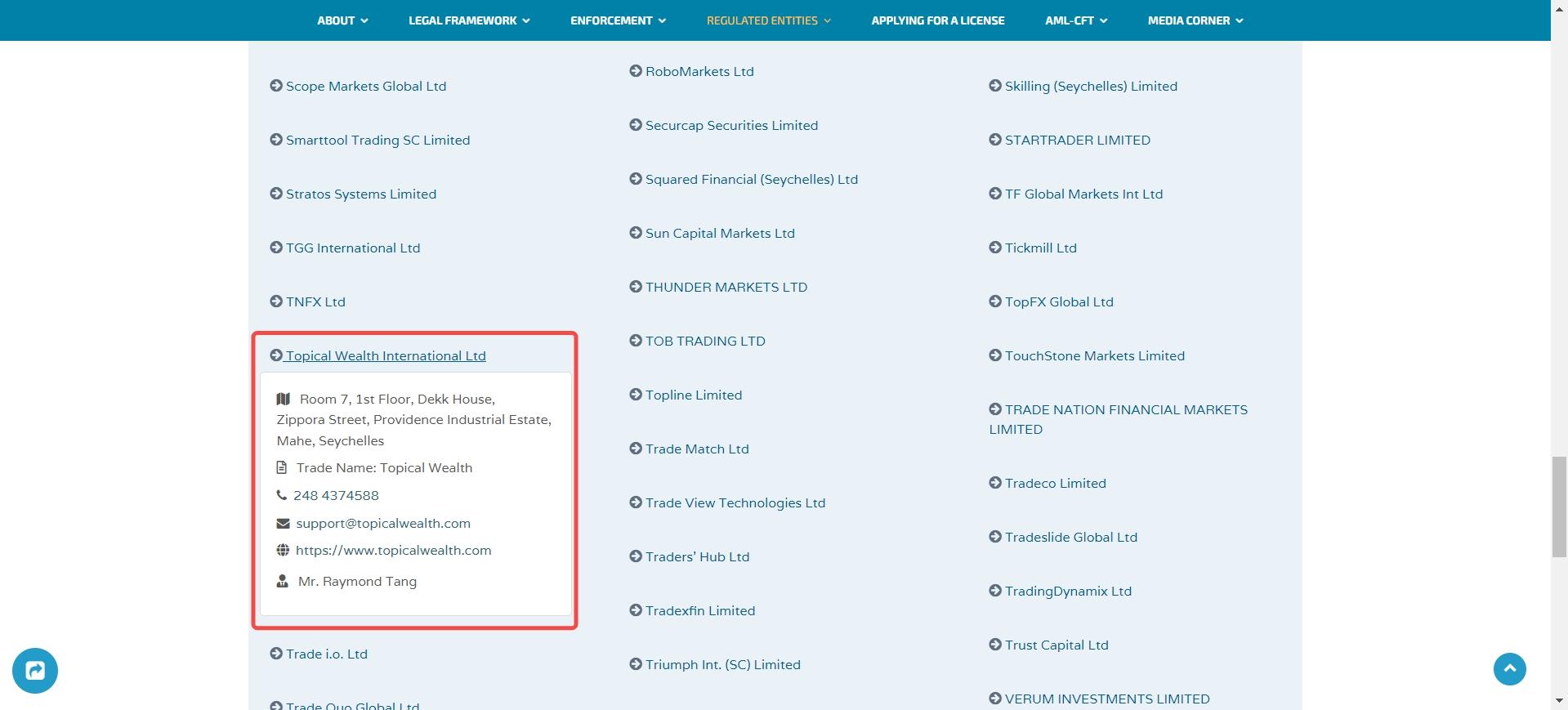Open Squared Financial (Seychelles) Ltd entry
Viewport: 1568px width, 710px height.
tap(744, 179)
